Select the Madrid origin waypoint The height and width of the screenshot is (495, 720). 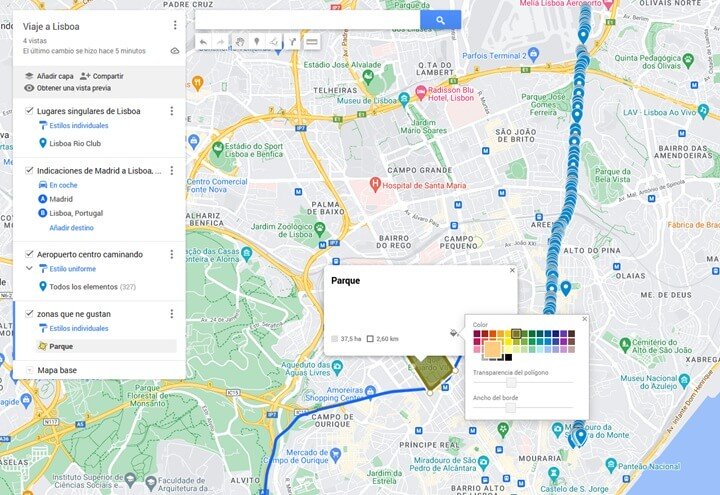61,199
